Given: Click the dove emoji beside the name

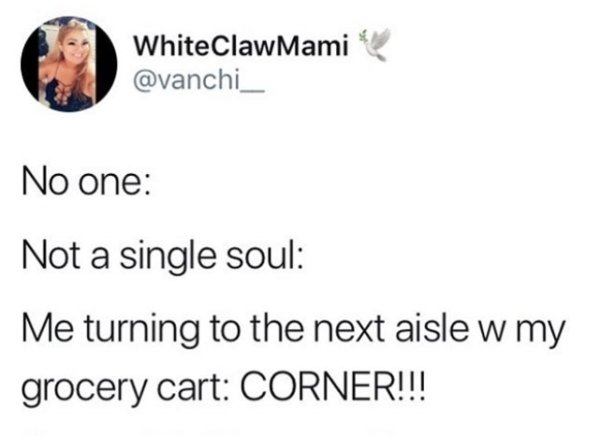Looking at the screenshot, I should 374,45.
